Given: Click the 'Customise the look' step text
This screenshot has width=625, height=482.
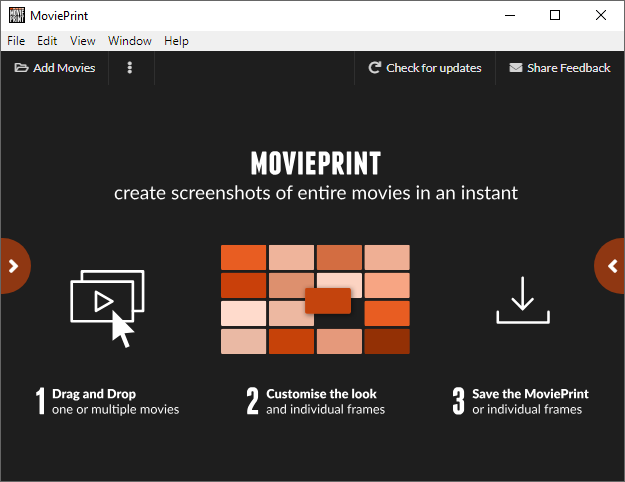Looking at the screenshot, I should pyautogui.click(x=321, y=393).
